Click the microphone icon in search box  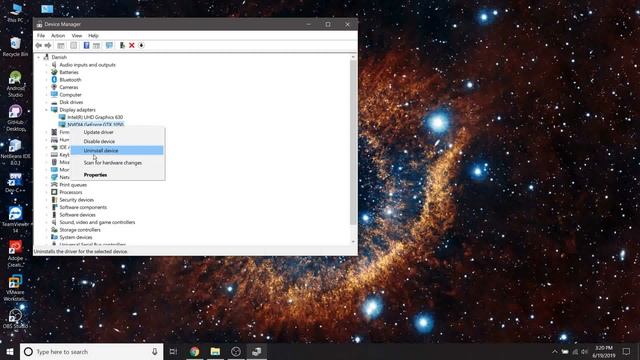(155, 351)
